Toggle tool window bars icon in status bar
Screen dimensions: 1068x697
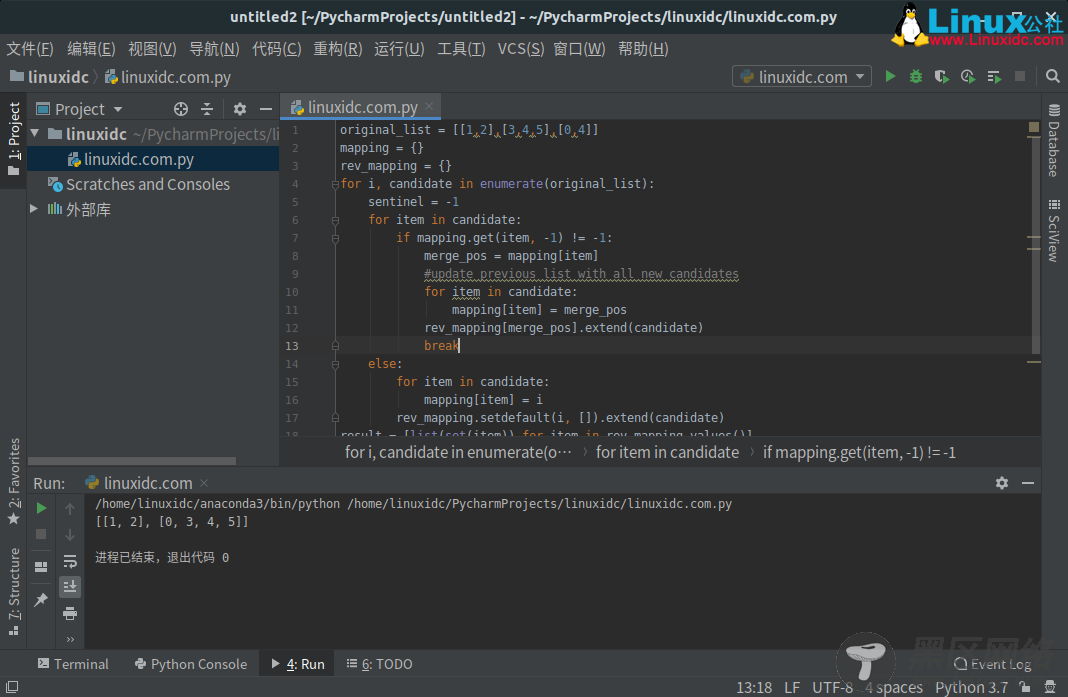(12, 687)
